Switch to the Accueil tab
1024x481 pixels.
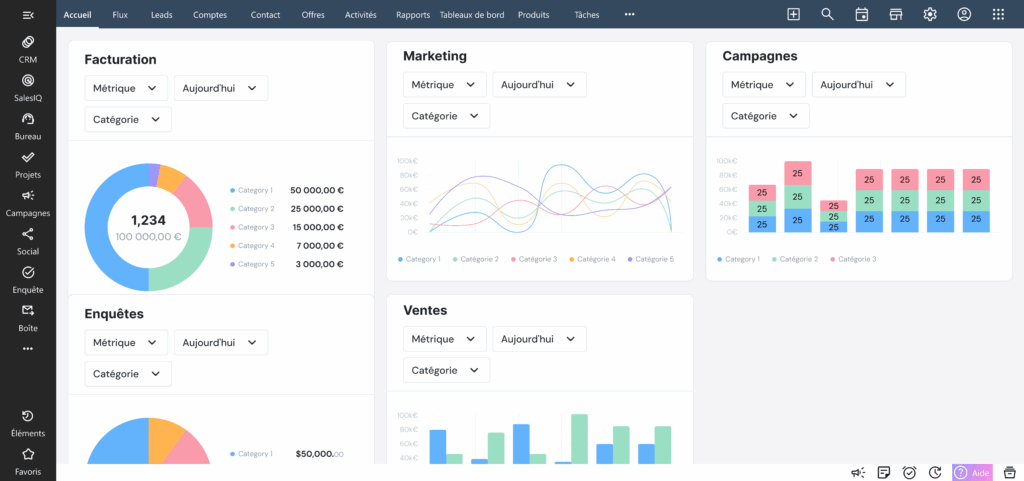[x=78, y=14]
